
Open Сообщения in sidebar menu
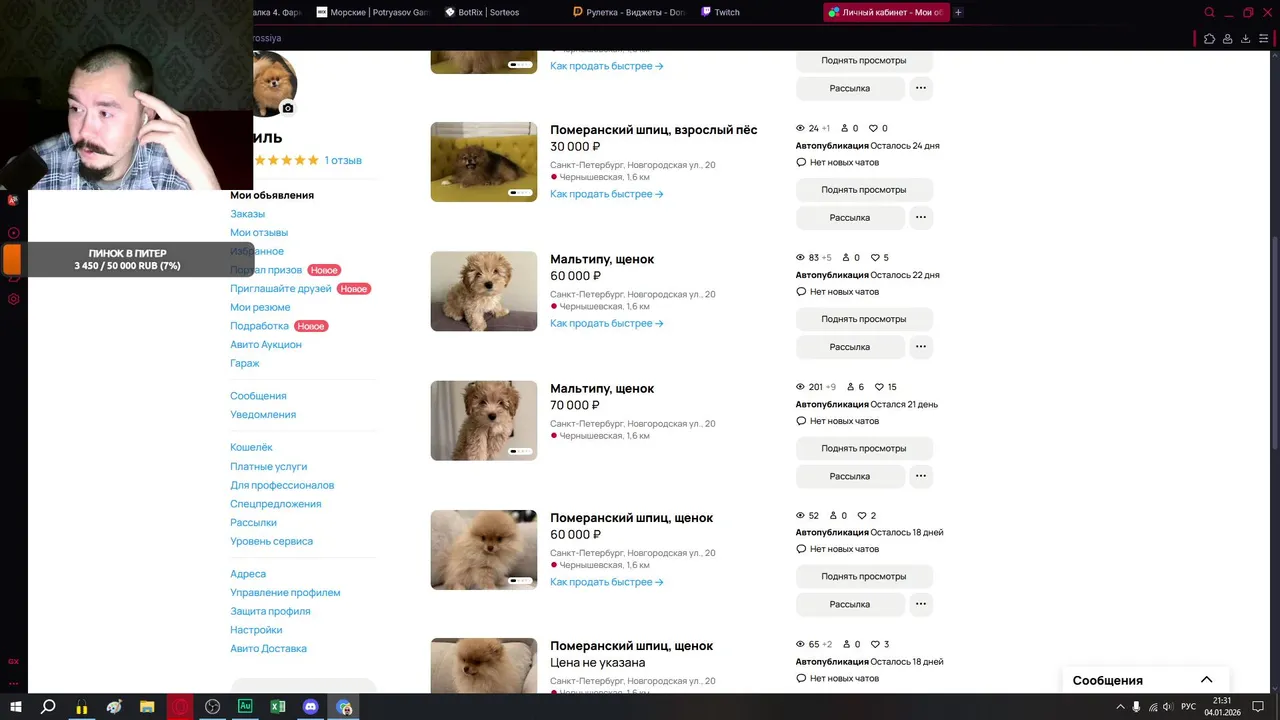pyautogui.click(x=258, y=396)
